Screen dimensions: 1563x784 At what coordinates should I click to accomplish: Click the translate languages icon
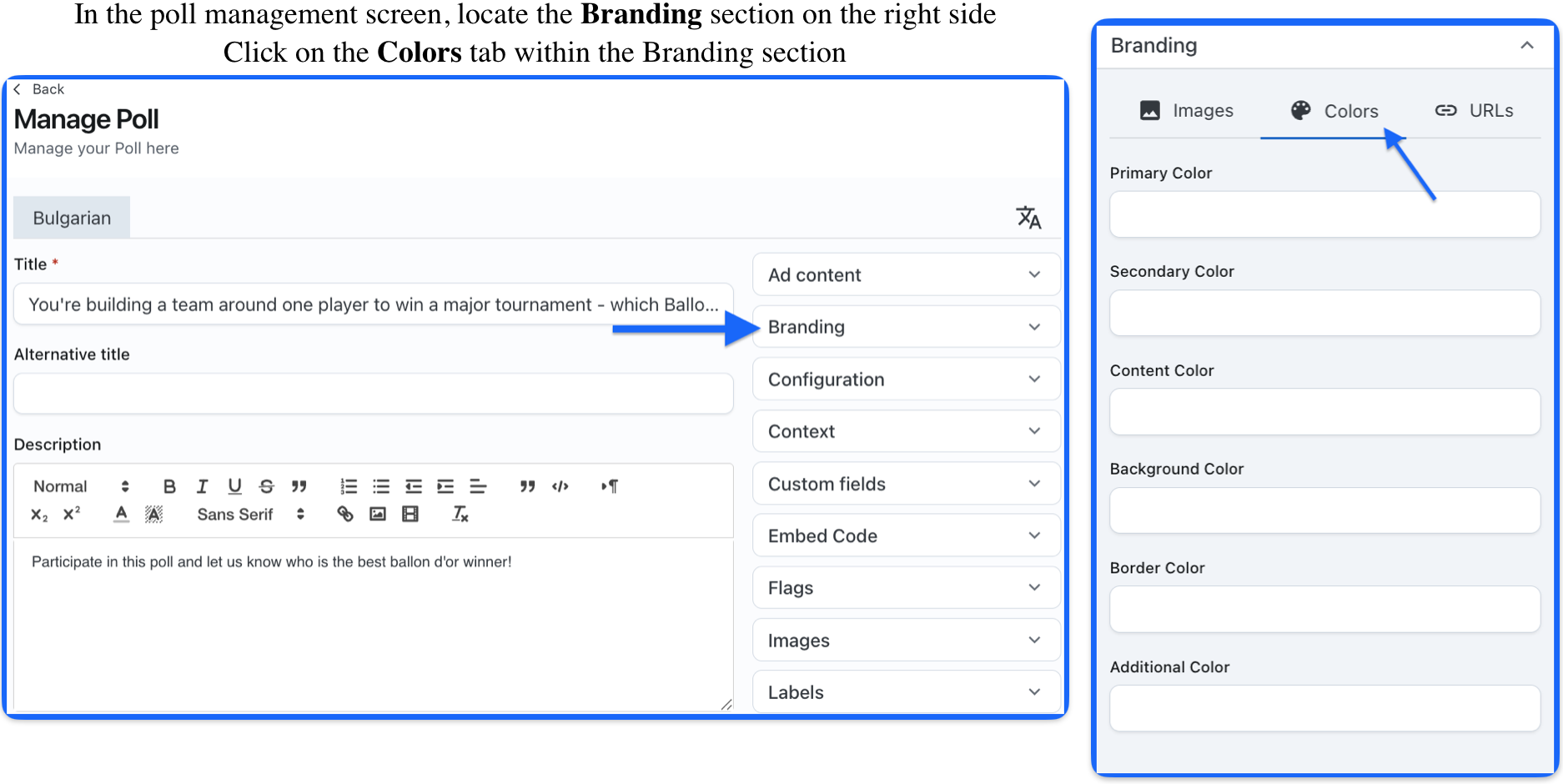click(1028, 218)
